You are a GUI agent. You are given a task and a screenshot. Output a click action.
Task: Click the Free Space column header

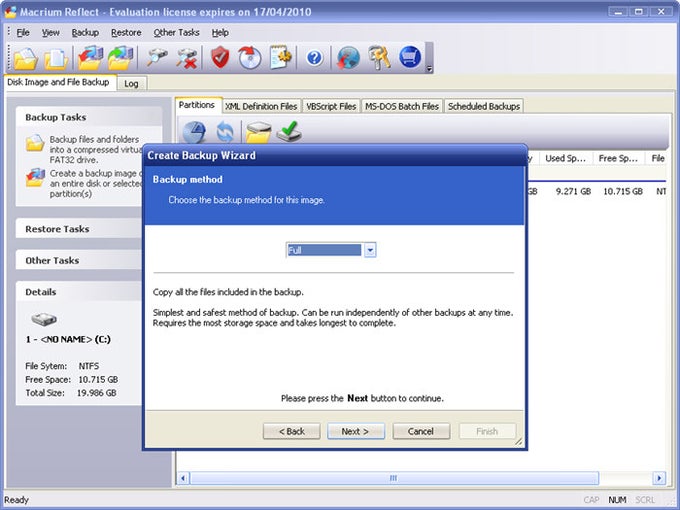[618, 158]
